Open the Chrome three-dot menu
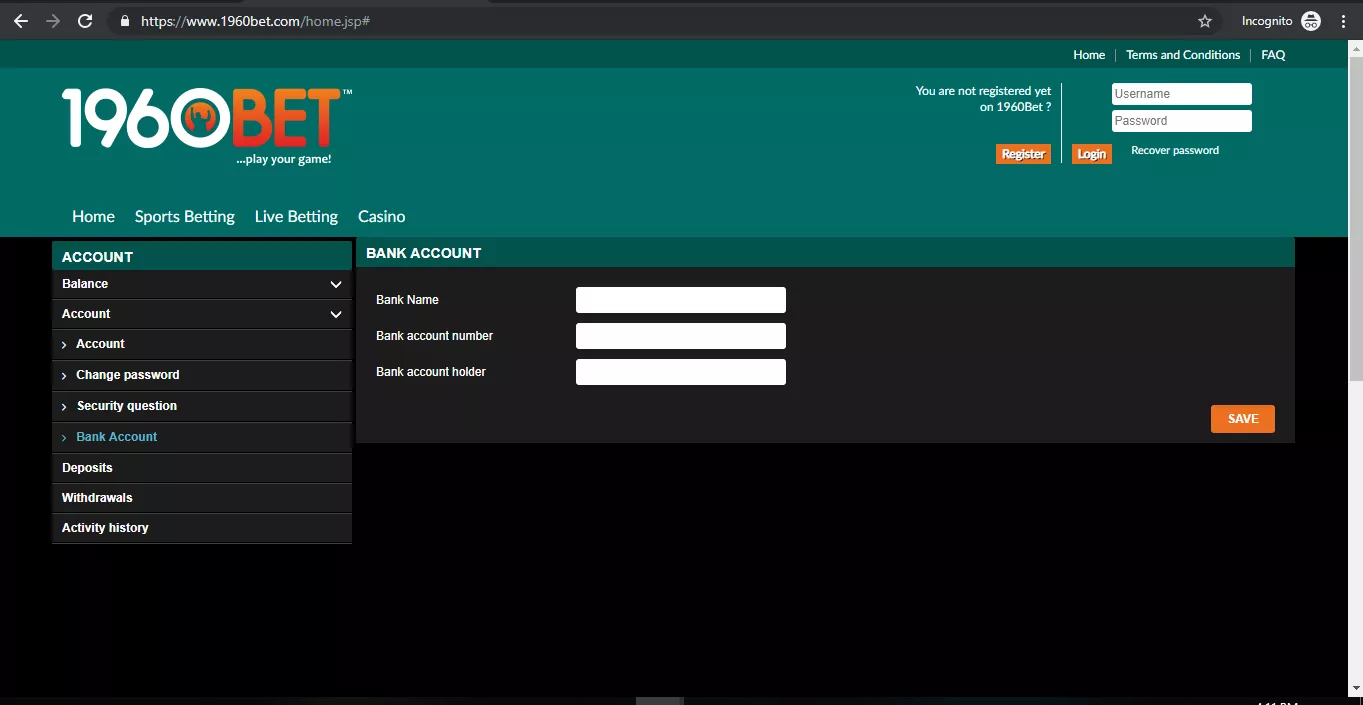The image size is (1363, 705). click(x=1343, y=21)
